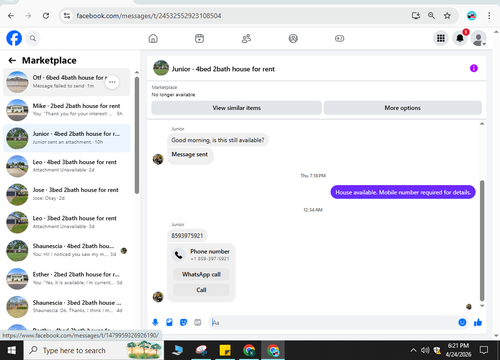This screenshot has height=360, width=500.
Task: Open the Friends icon in top navigation
Action: (246, 39)
